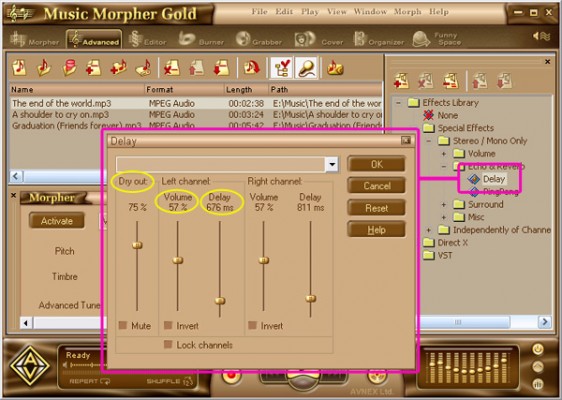Click the AV diamond logo
Viewport: 562px width, 400px height.
point(30,366)
